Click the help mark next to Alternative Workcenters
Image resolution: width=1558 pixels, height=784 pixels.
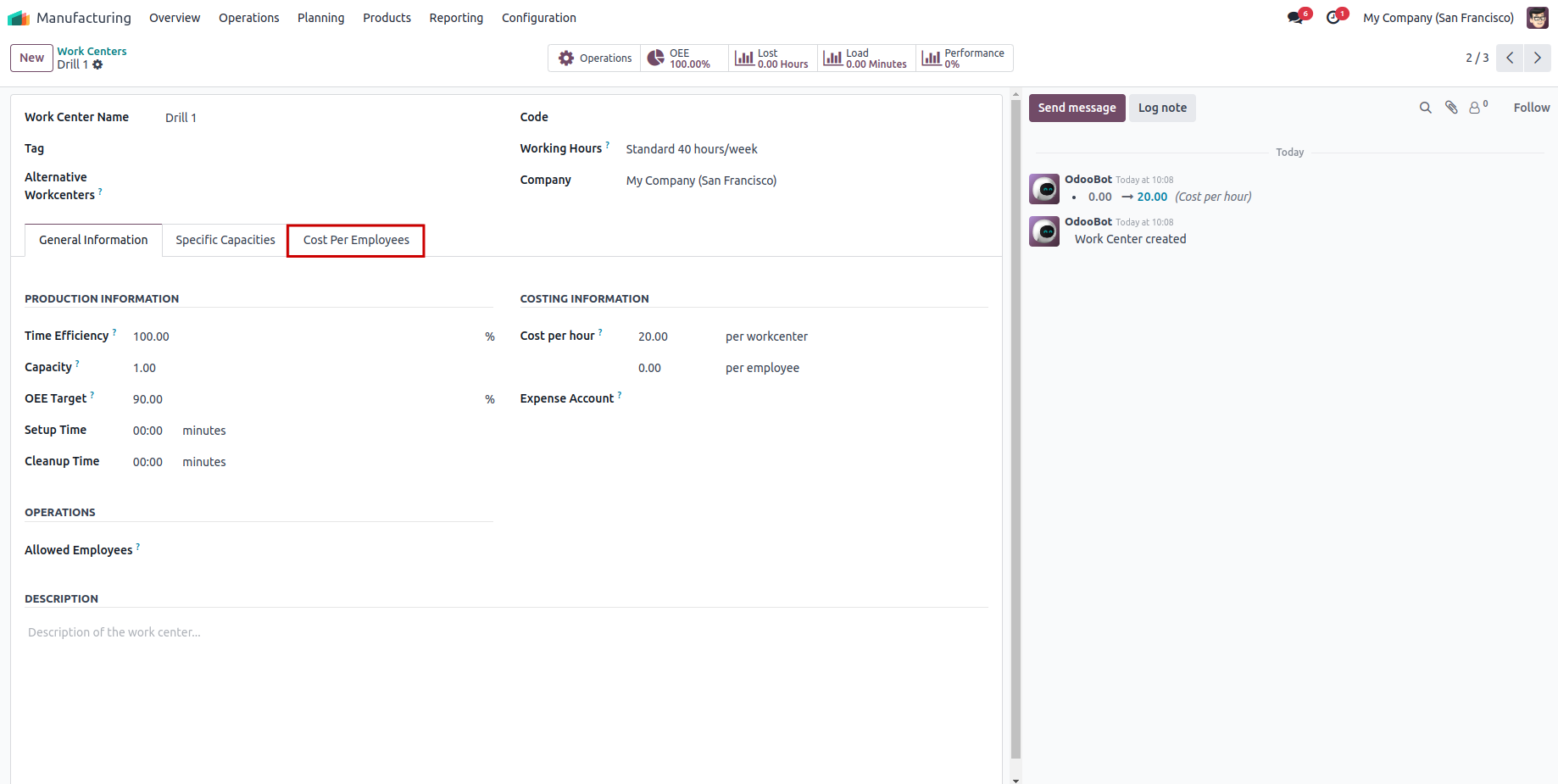100,192
